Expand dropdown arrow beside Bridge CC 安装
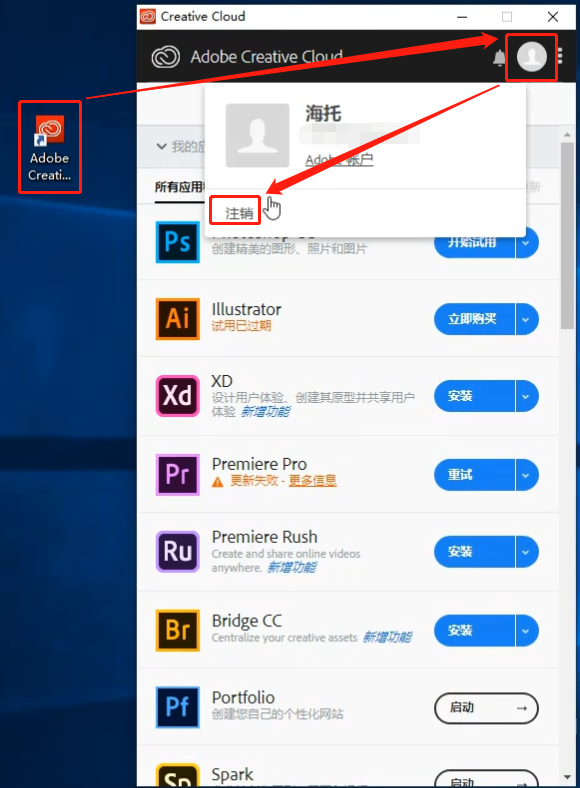 tap(526, 631)
